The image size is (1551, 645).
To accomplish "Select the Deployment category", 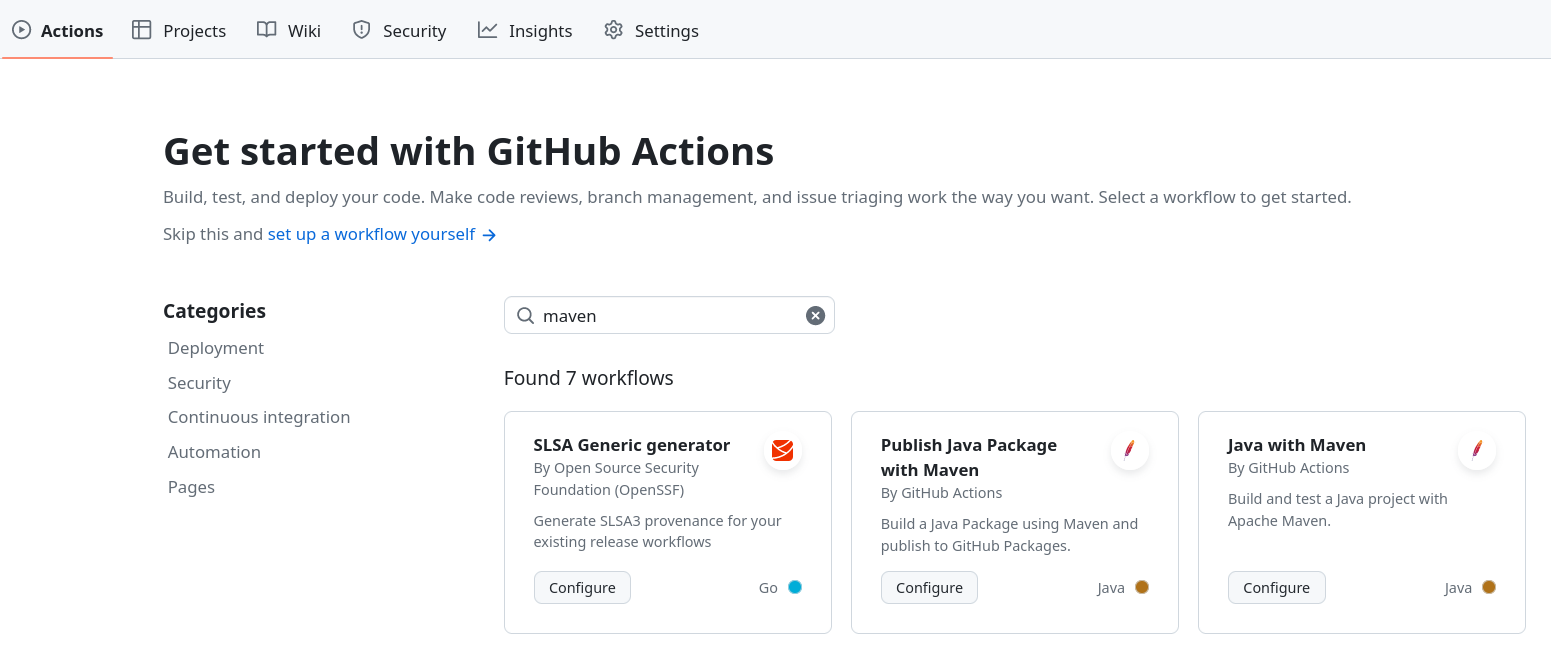I will click(216, 347).
